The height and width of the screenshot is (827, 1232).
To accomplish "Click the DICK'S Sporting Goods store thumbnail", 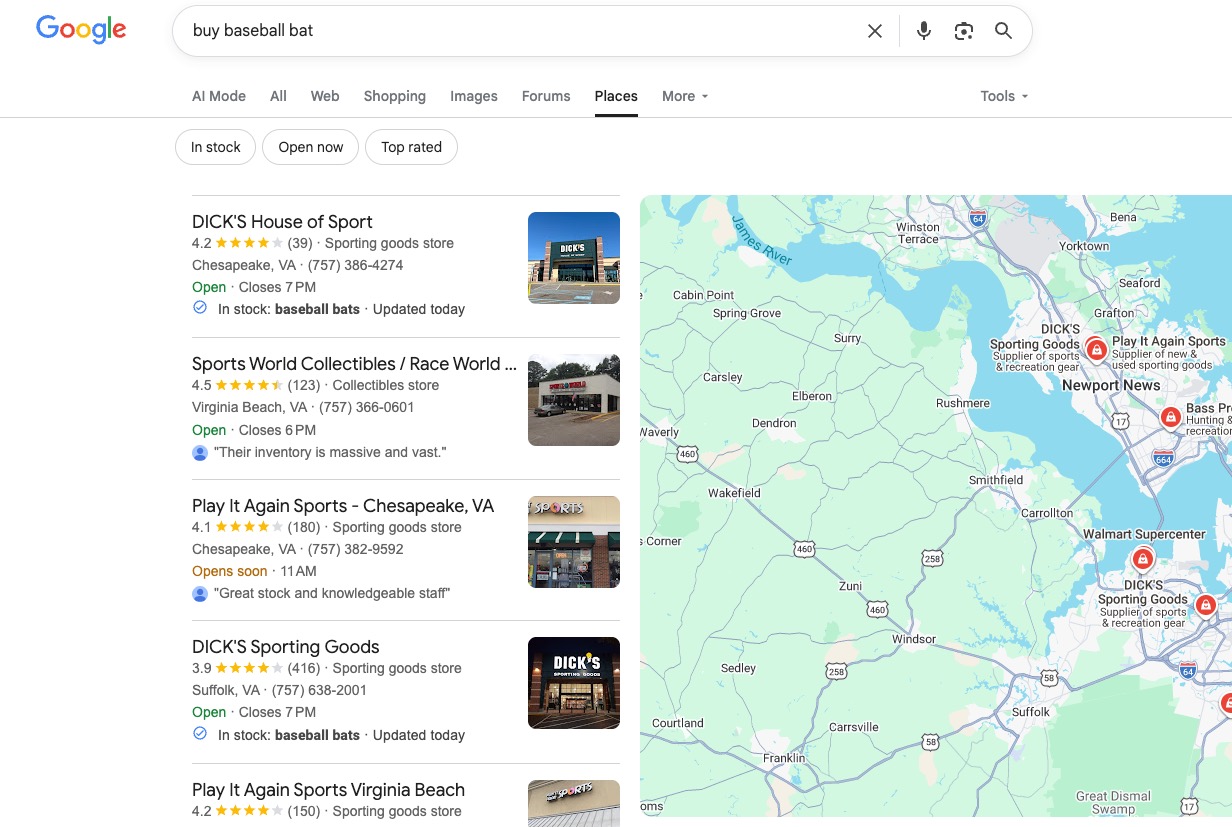I will [574, 683].
